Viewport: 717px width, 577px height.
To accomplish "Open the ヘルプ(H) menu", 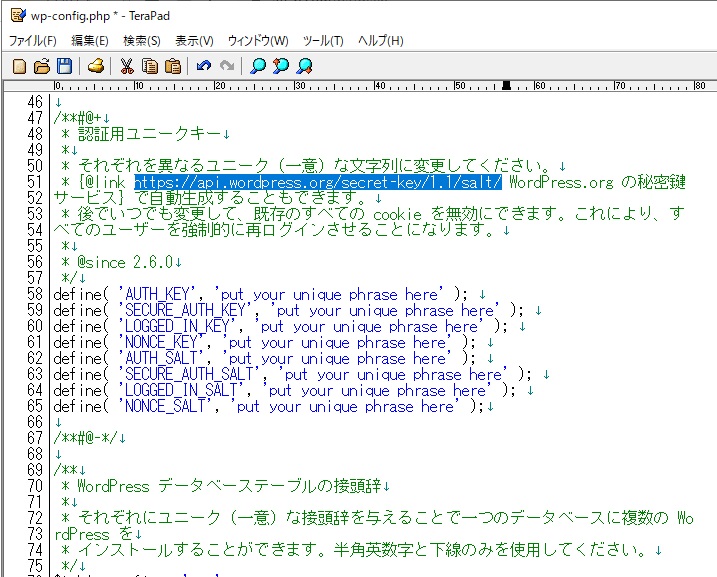I will click(x=380, y=41).
